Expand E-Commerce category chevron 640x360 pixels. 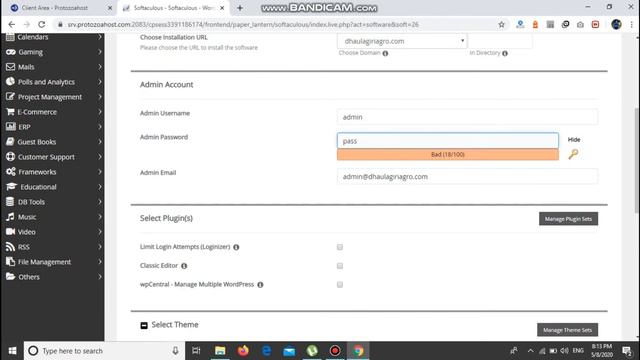pos(100,112)
